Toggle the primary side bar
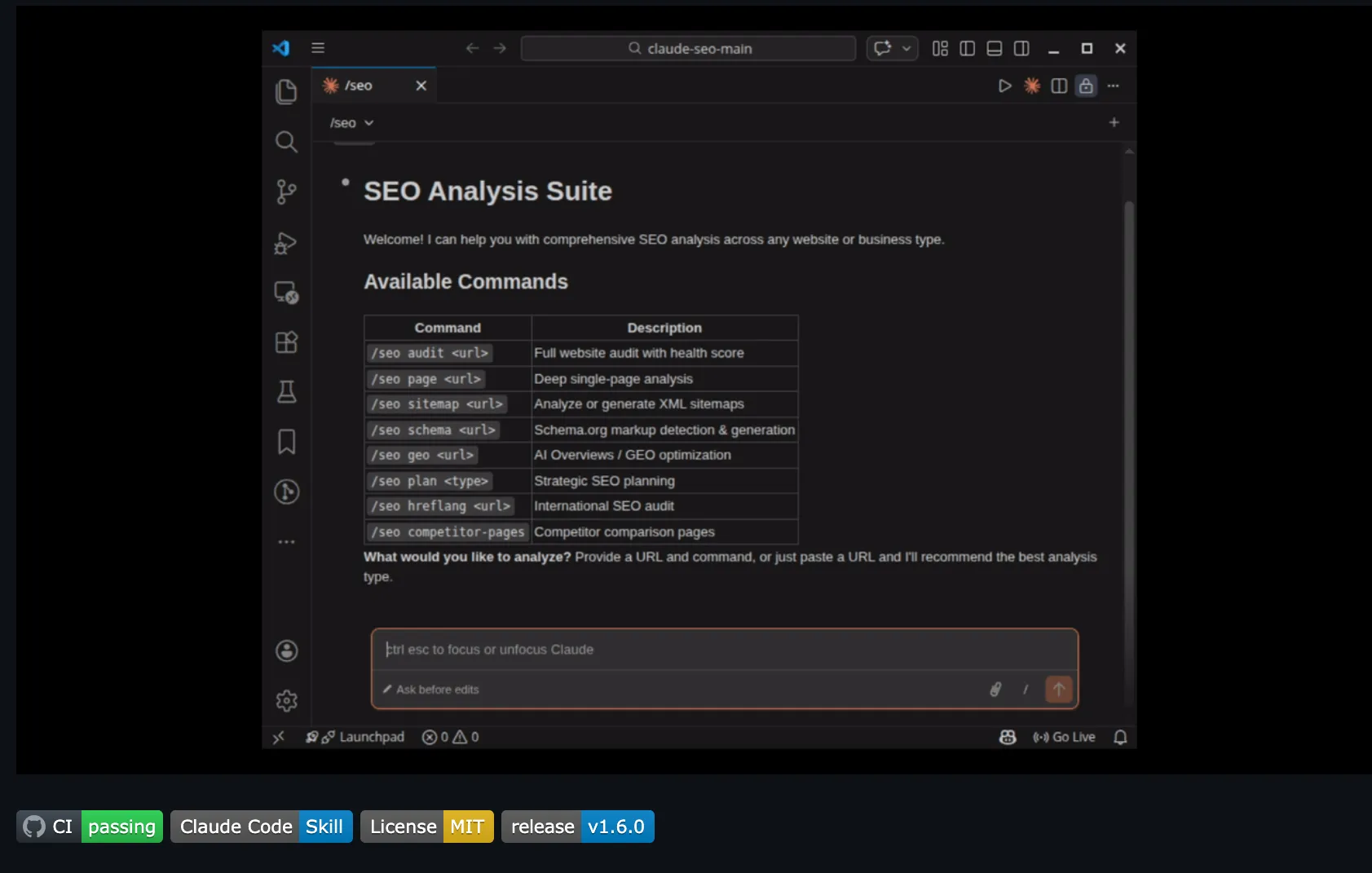 968,48
